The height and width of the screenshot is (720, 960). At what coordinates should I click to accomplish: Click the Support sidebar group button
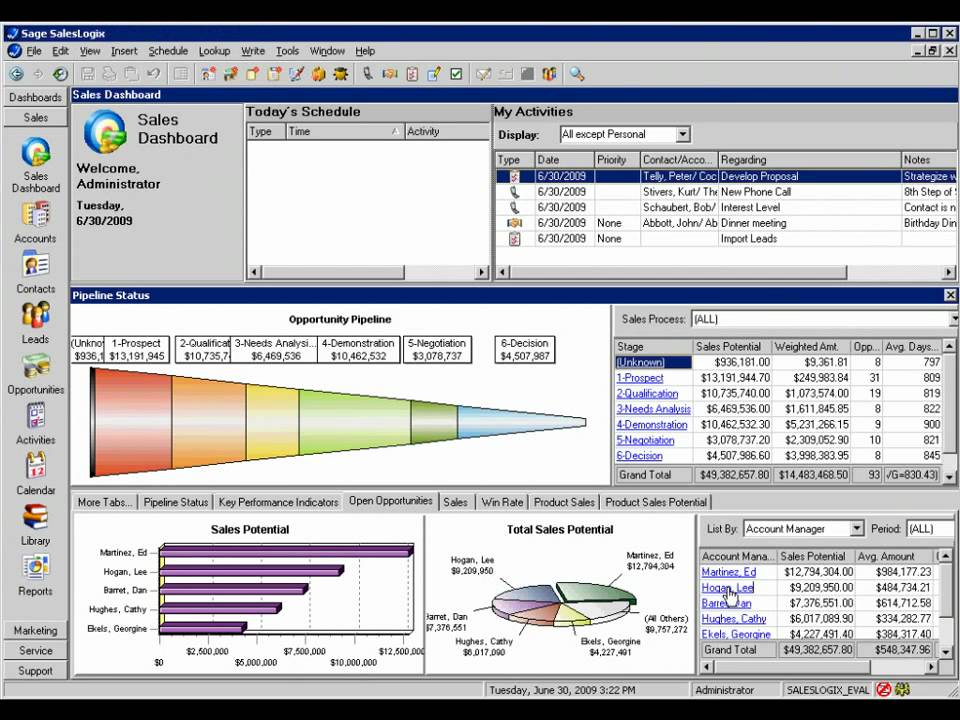(36, 670)
